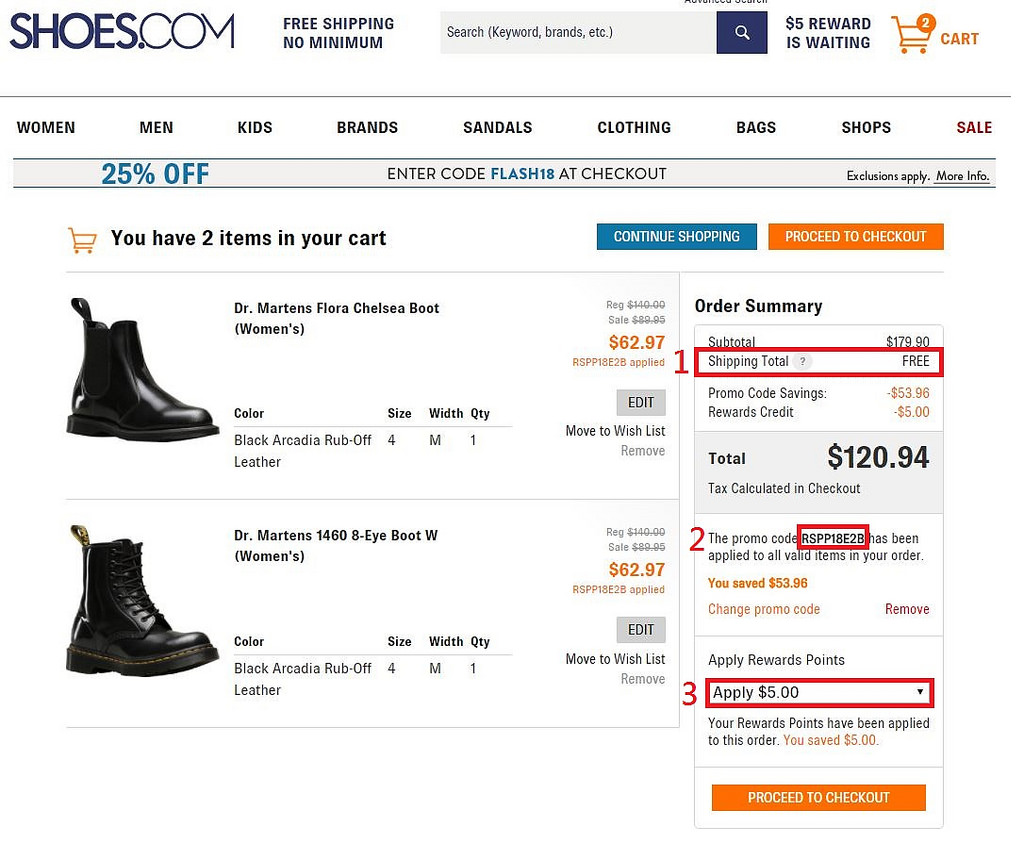The width and height of the screenshot is (1024, 843).
Task: Remove the applied promo code
Action: coord(906,609)
